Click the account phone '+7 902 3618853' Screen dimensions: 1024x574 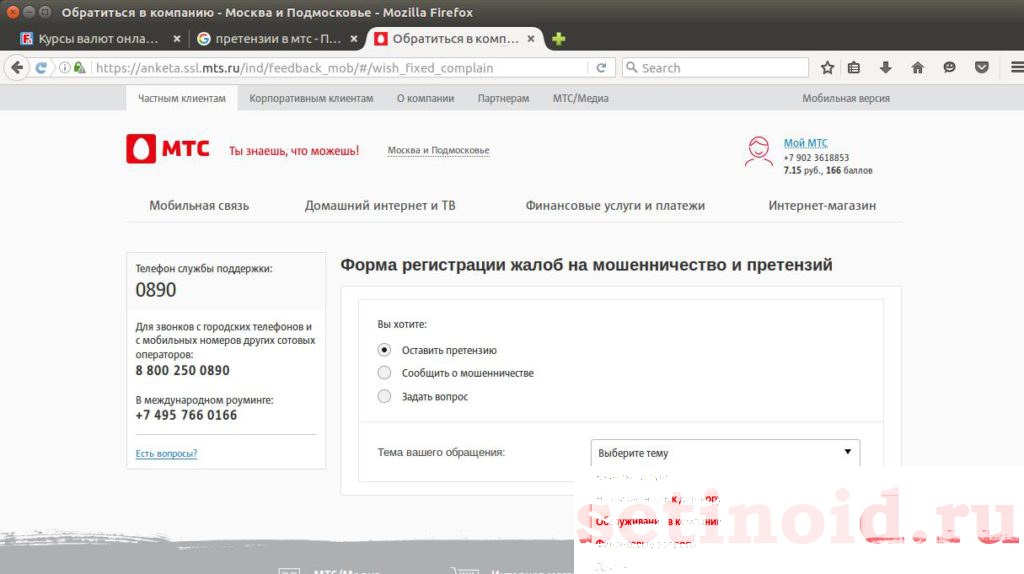816,157
